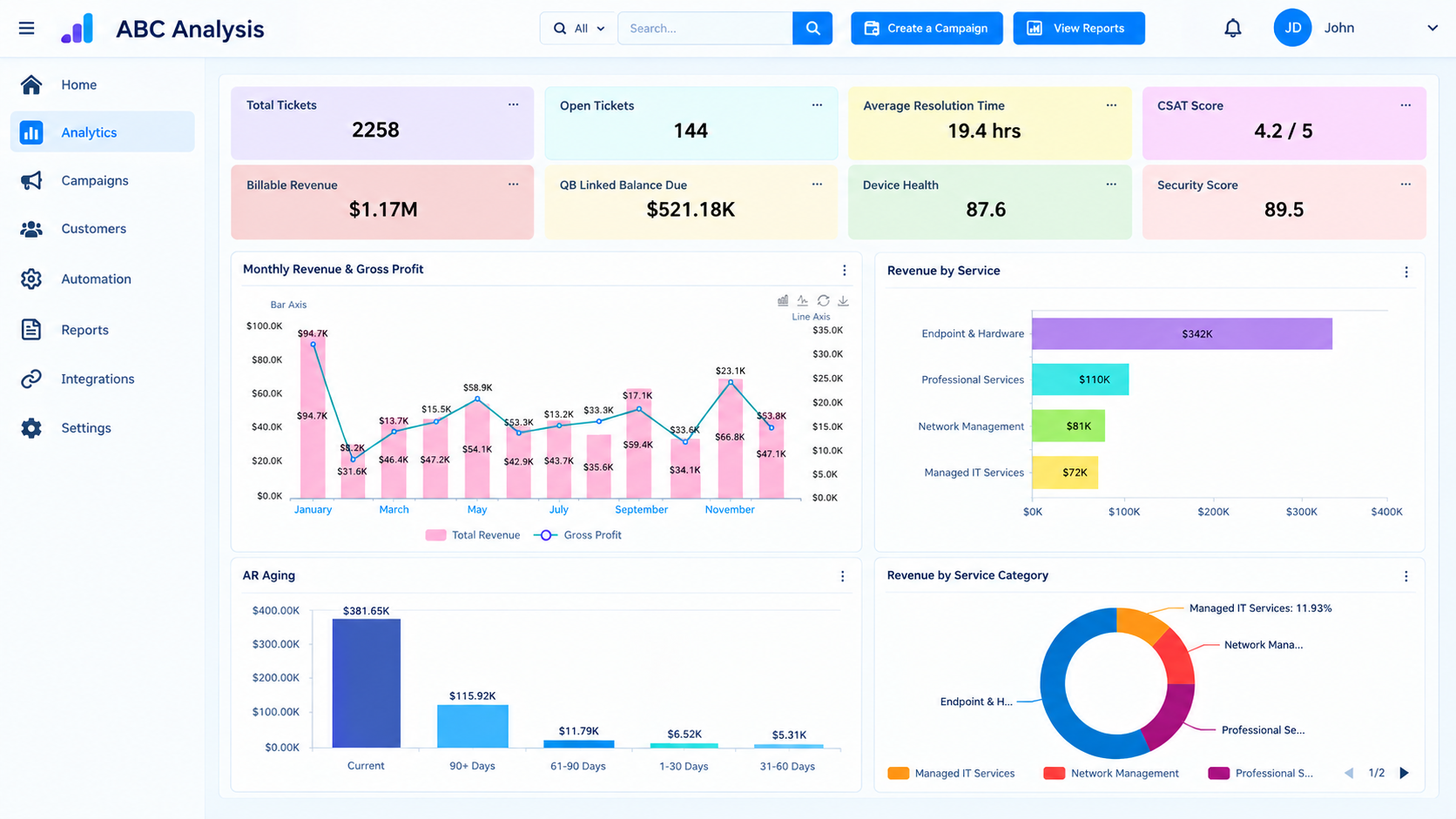Click the 19.4 hrs resolution value

984,131
